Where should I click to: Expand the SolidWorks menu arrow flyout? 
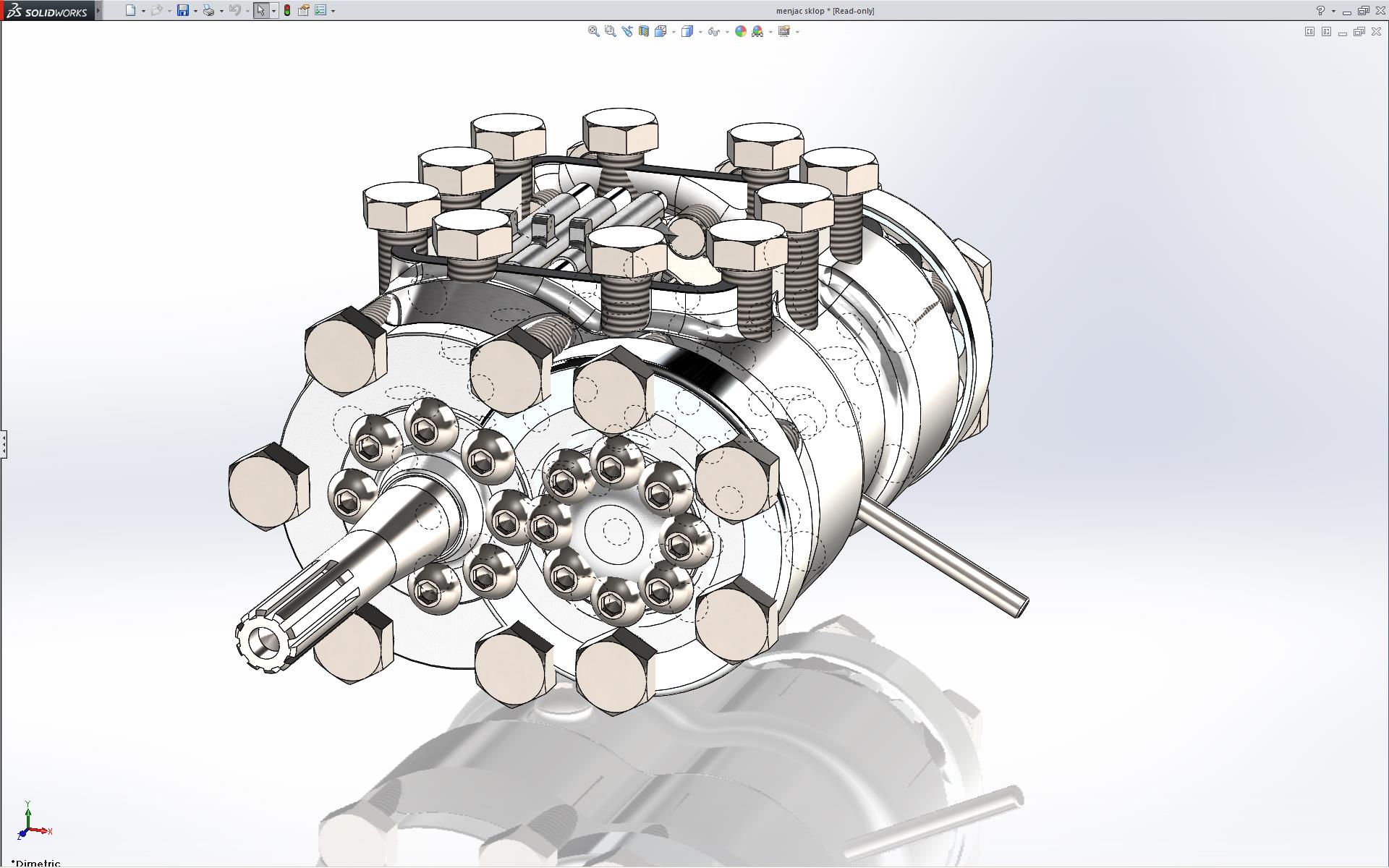(99, 11)
